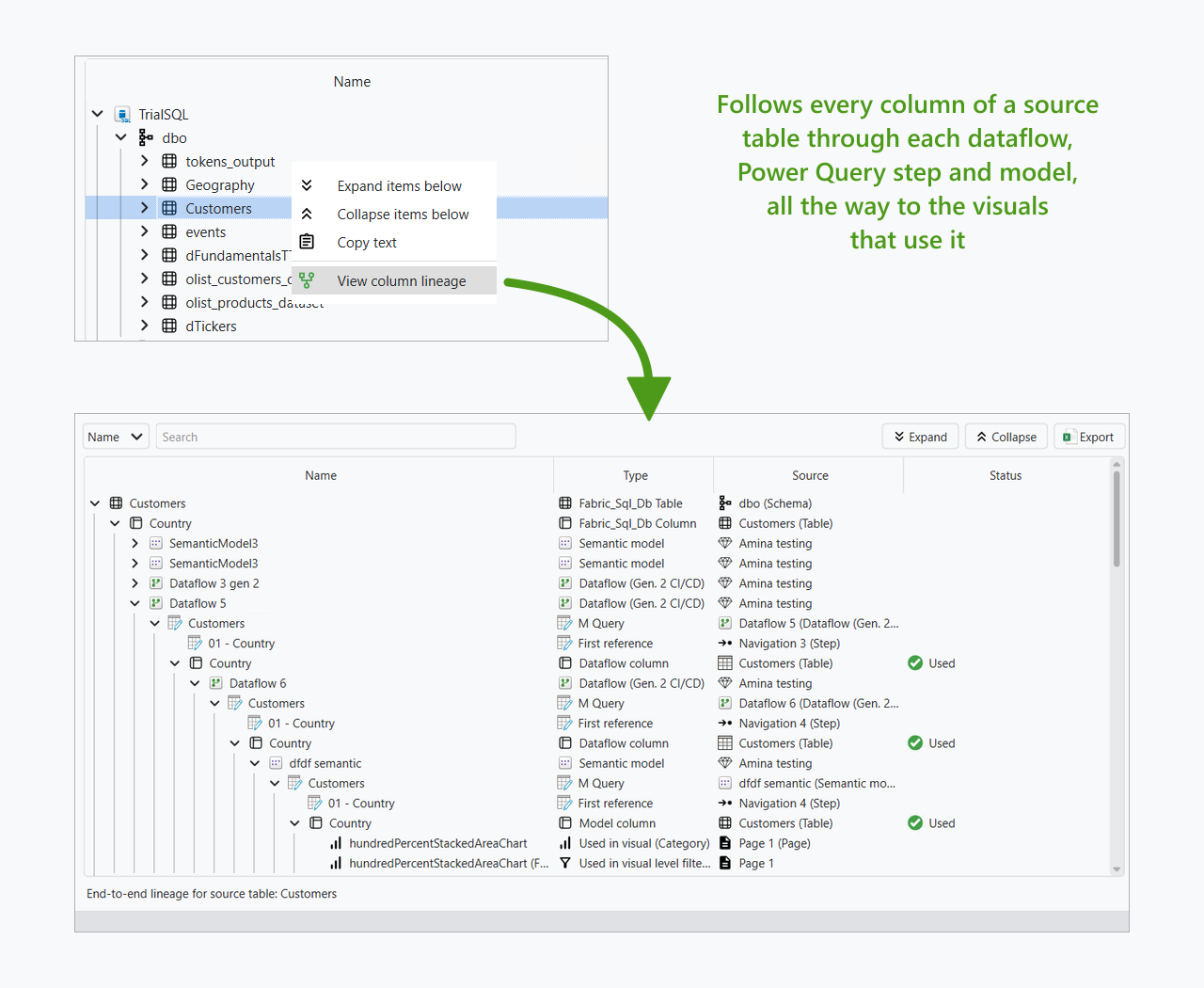Click the Navigation 3 (Step) arrow icon
The height and width of the screenshot is (988, 1204).
[725, 644]
